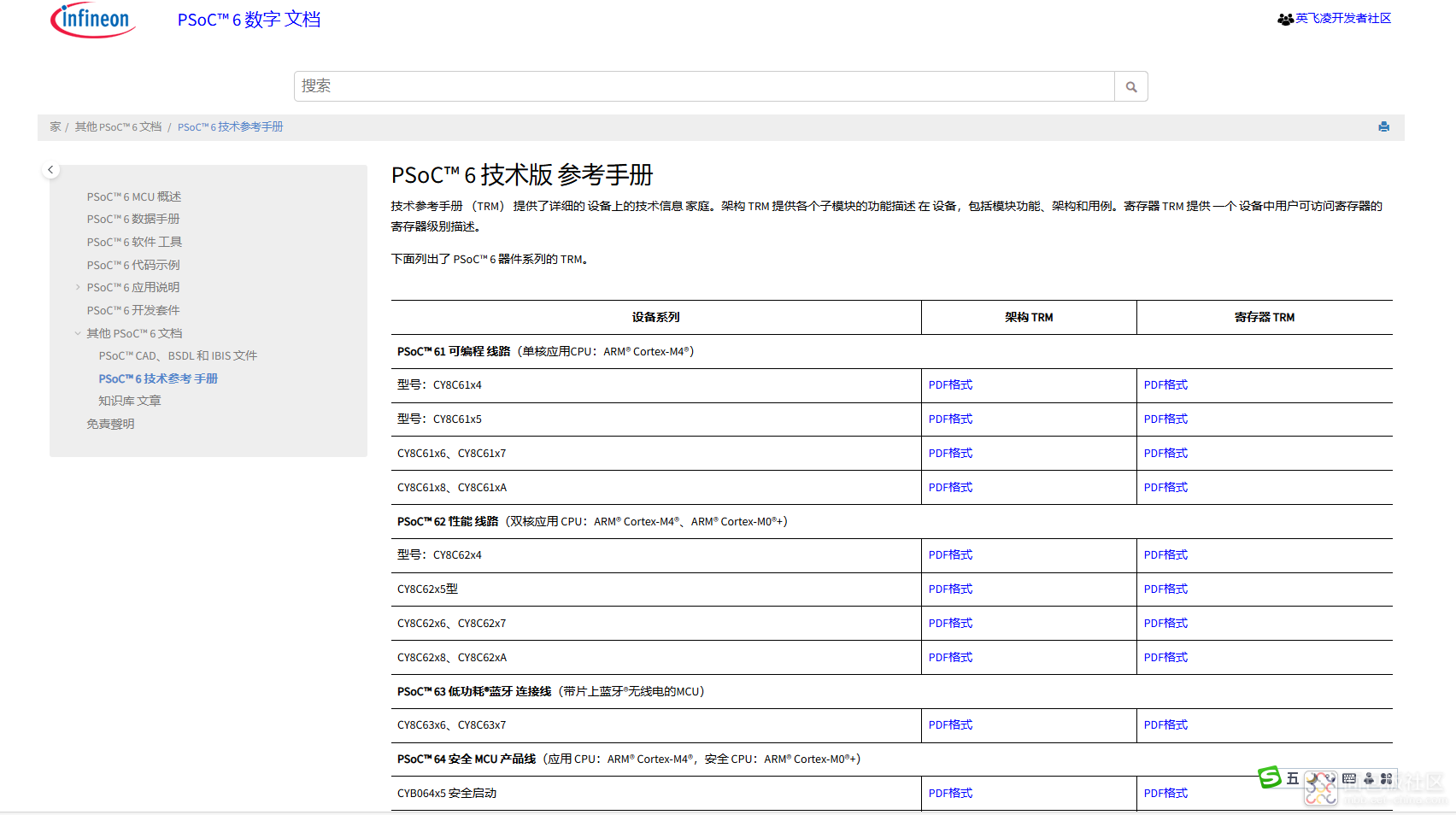
Task: Open 架构 TRM PDF for CY8C61x4
Action: (950, 385)
